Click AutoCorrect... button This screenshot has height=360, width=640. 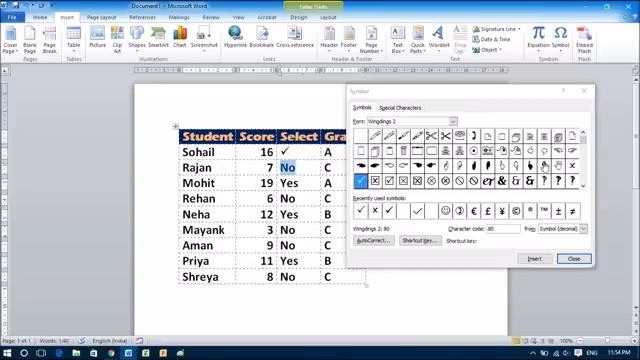(x=373, y=240)
